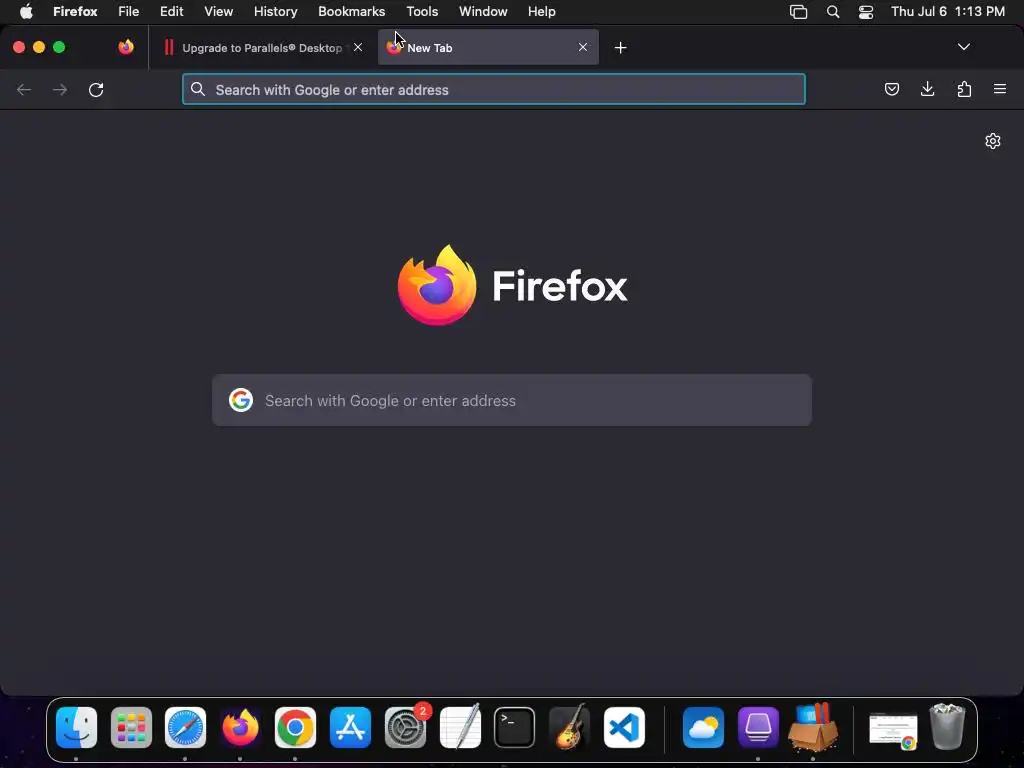Launch Safari from the Dock

tap(185, 728)
